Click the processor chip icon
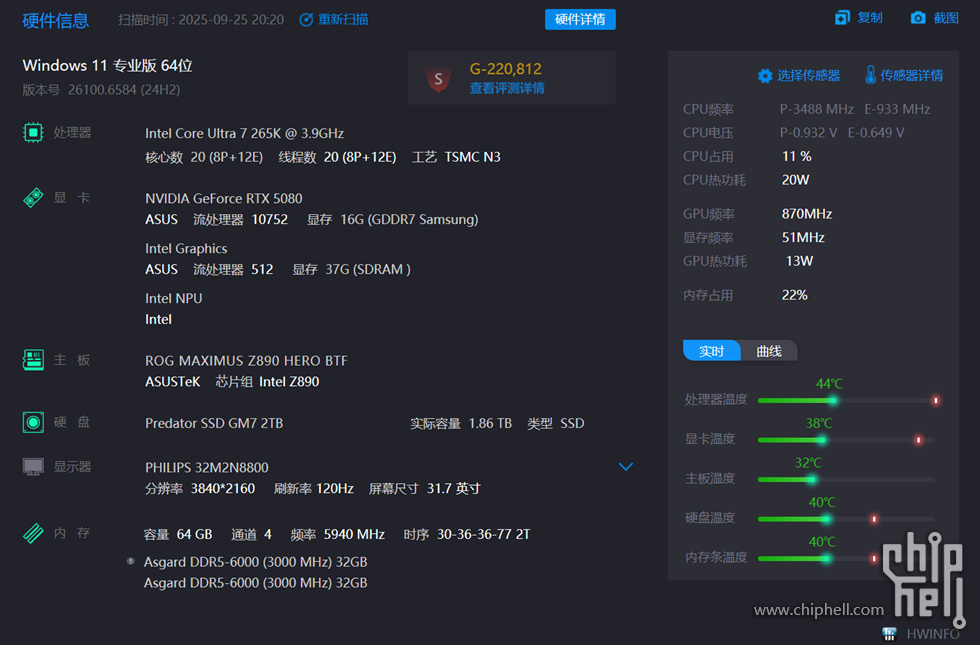Image resolution: width=980 pixels, height=645 pixels. [33, 132]
